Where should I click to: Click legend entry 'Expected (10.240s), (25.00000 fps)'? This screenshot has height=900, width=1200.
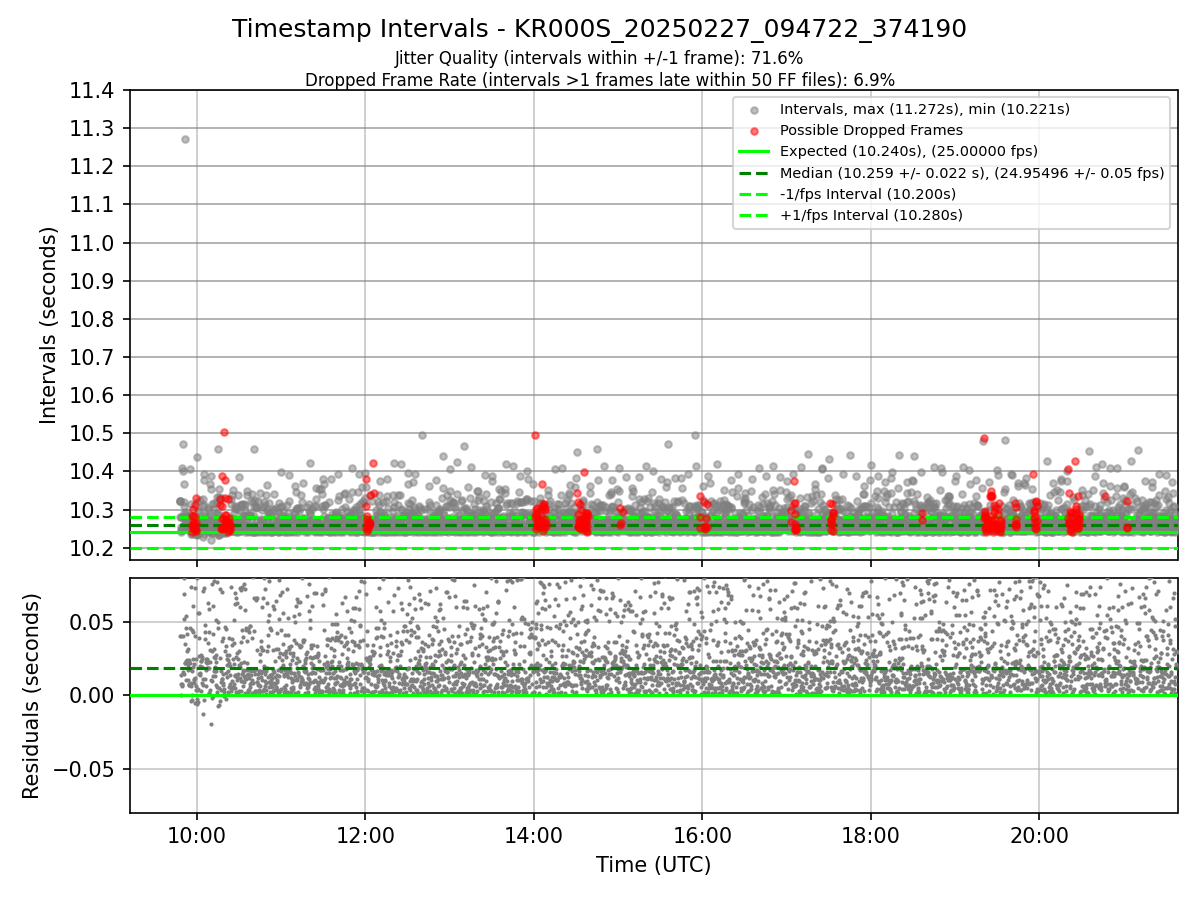[x=909, y=151]
